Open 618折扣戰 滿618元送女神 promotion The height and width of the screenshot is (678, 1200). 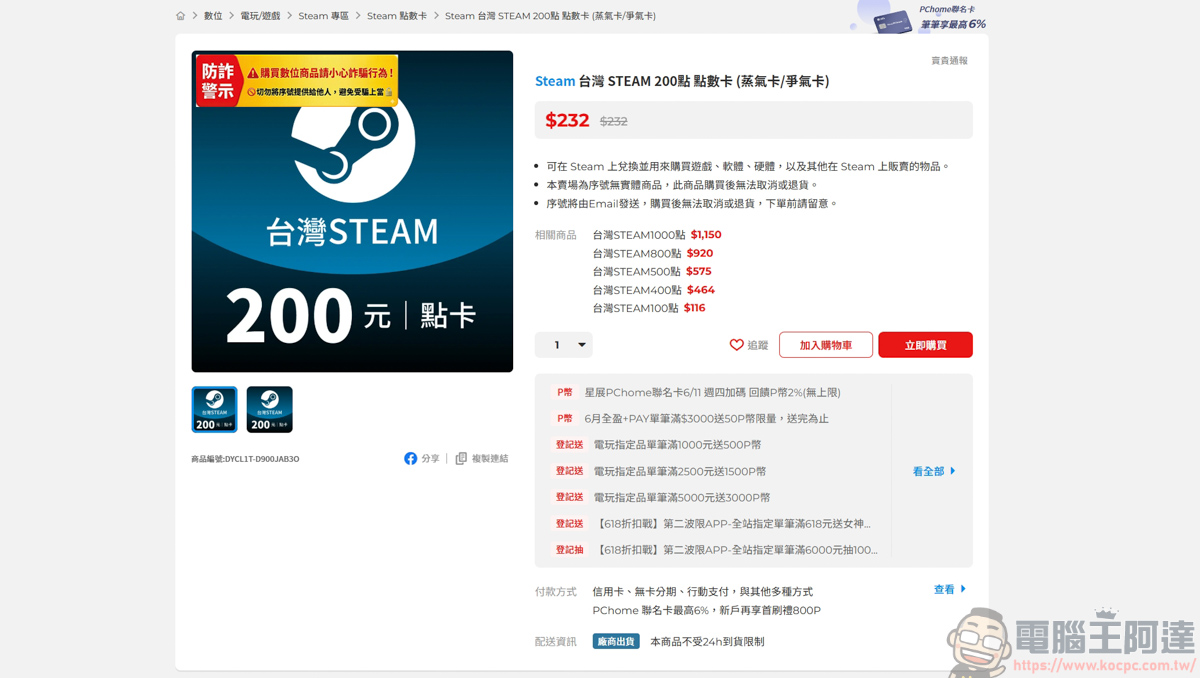click(x=732, y=523)
